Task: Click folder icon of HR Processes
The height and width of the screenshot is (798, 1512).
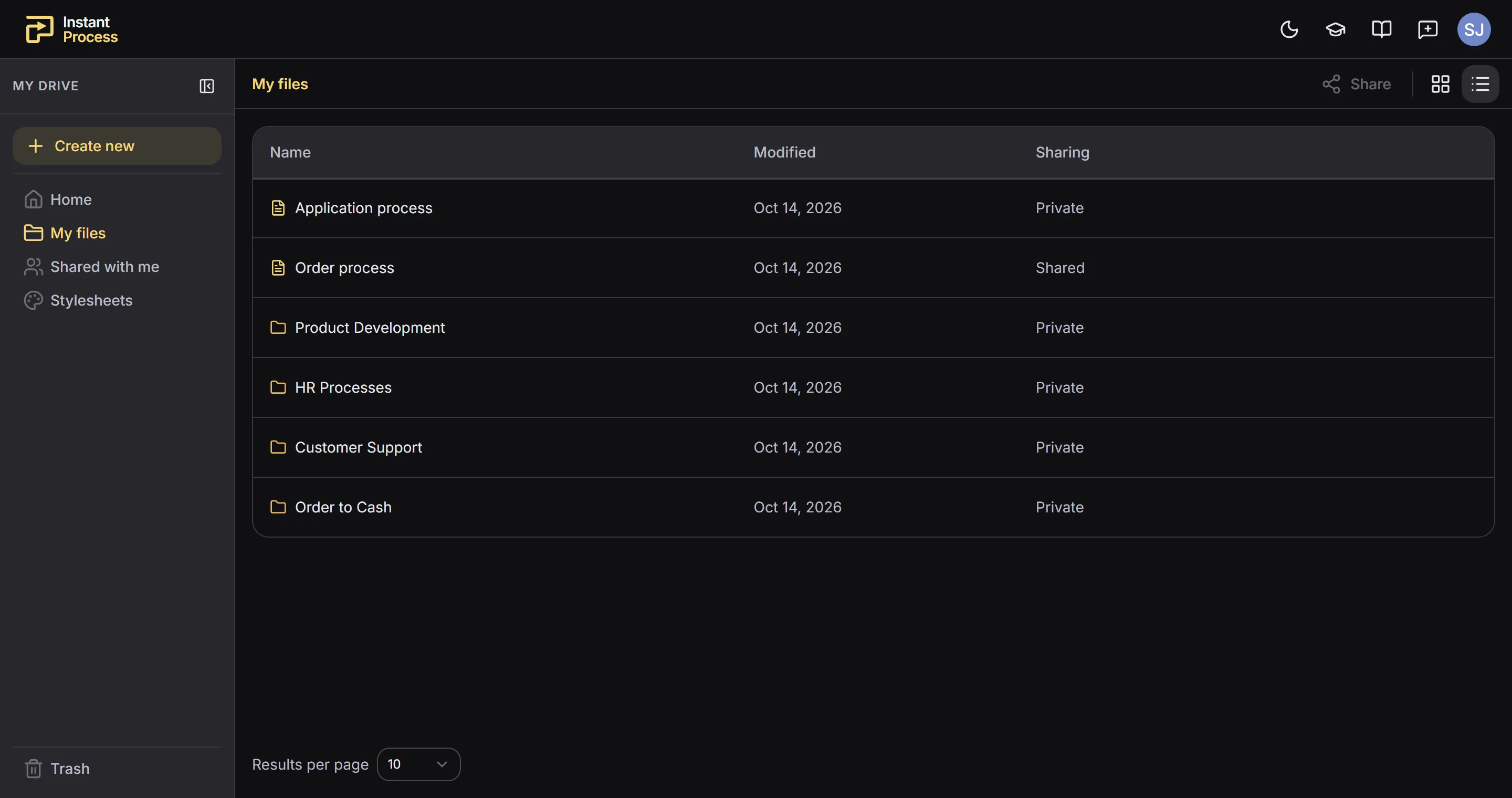Action: [278, 387]
